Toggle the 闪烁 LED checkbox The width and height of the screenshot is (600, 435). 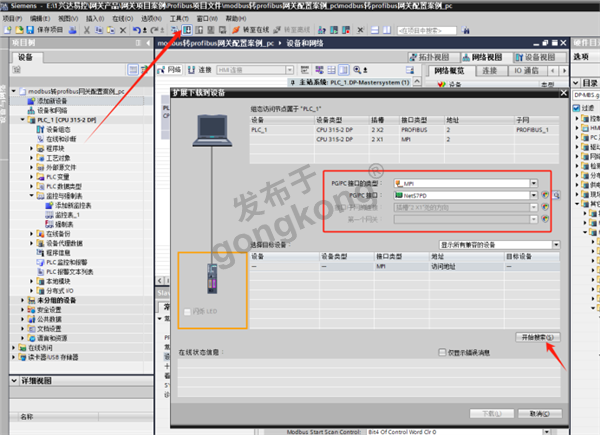click(x=188, y=312)
